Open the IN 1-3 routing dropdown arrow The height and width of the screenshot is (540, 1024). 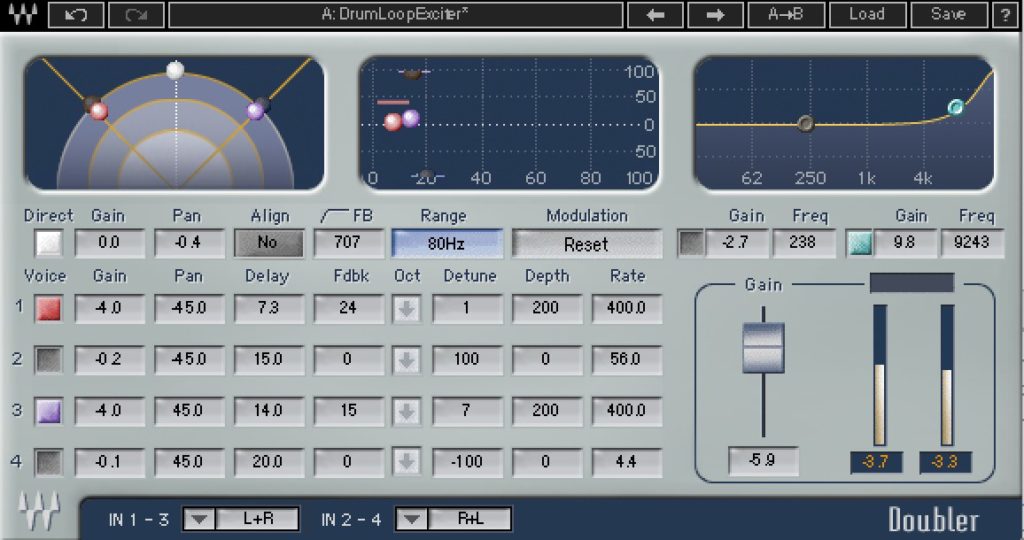point(199,520)
